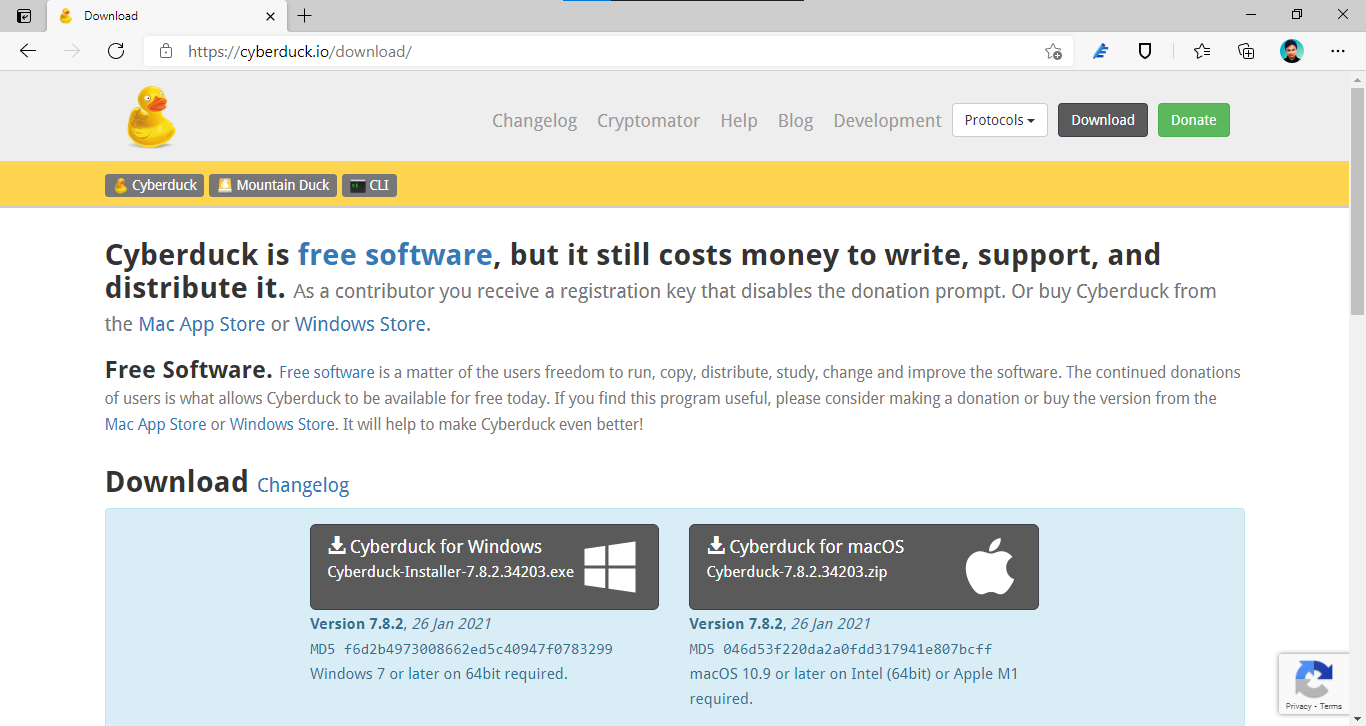Open the Cryptomator nav item

click(x=648, y=120)
